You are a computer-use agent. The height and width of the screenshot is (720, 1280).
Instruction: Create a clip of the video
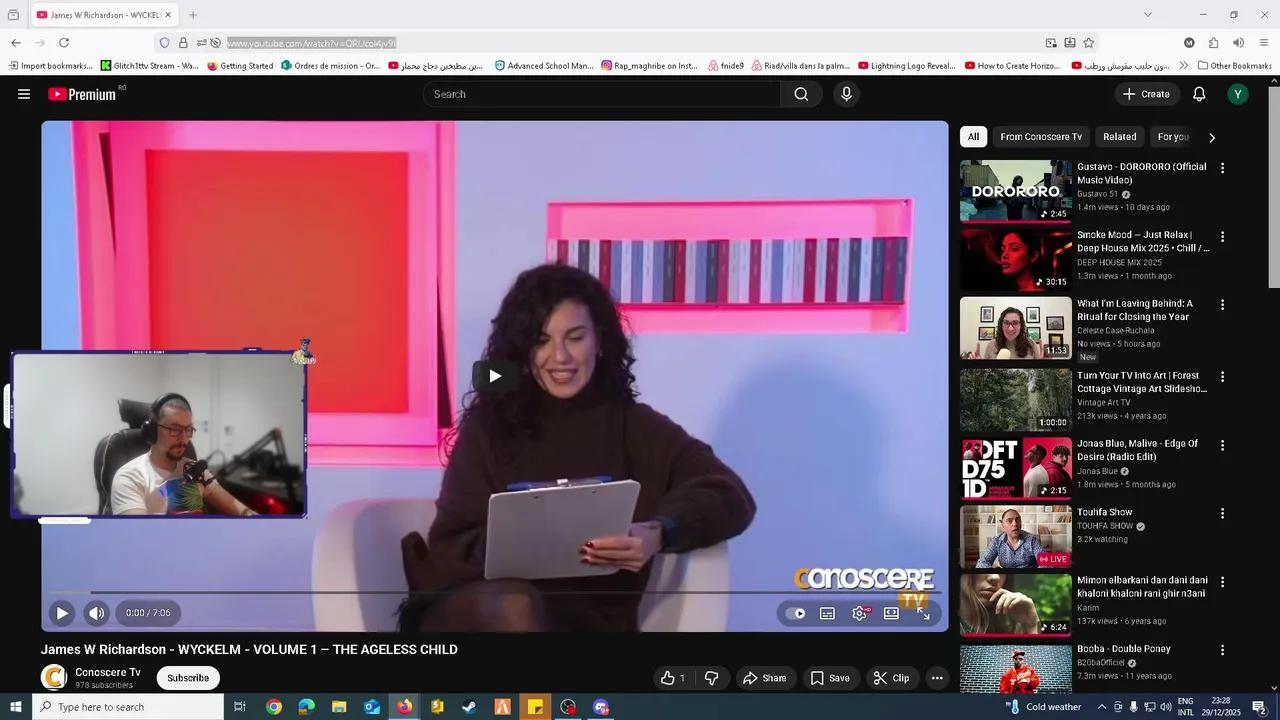pos(891,678)
